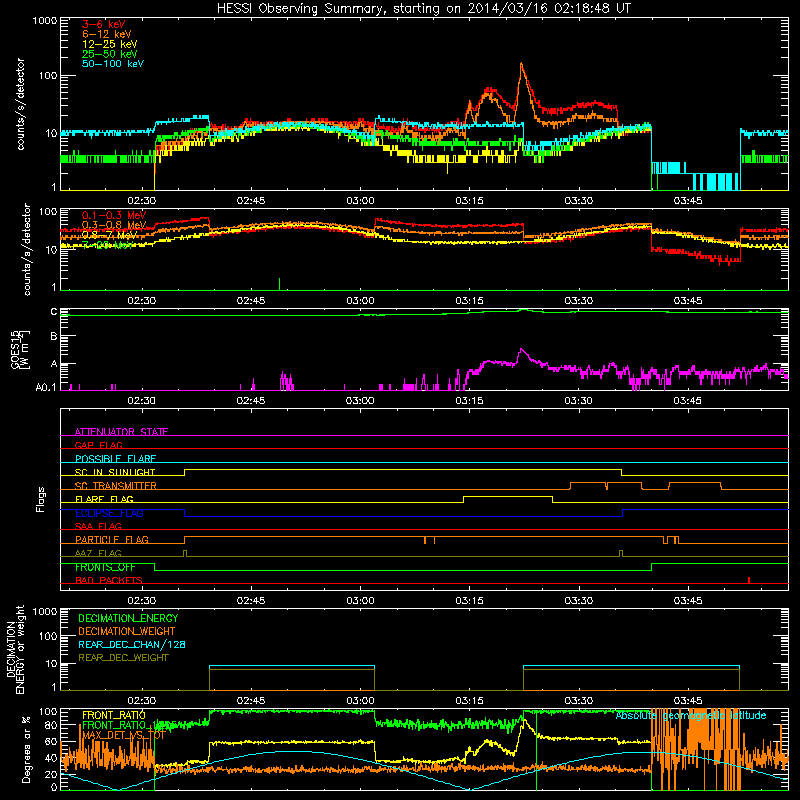Click the yellow FLARE_FLAG raised step segment
Screen dimensions: 800x800
tap(508, 496)
